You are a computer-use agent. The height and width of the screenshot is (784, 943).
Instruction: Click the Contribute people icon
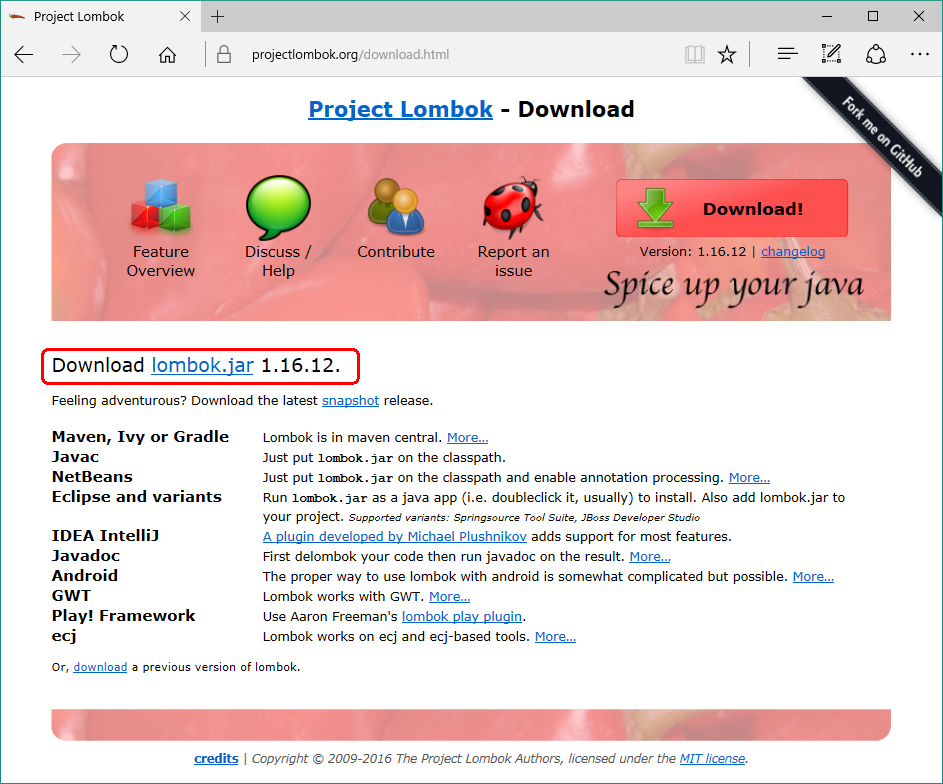[396, 206]
